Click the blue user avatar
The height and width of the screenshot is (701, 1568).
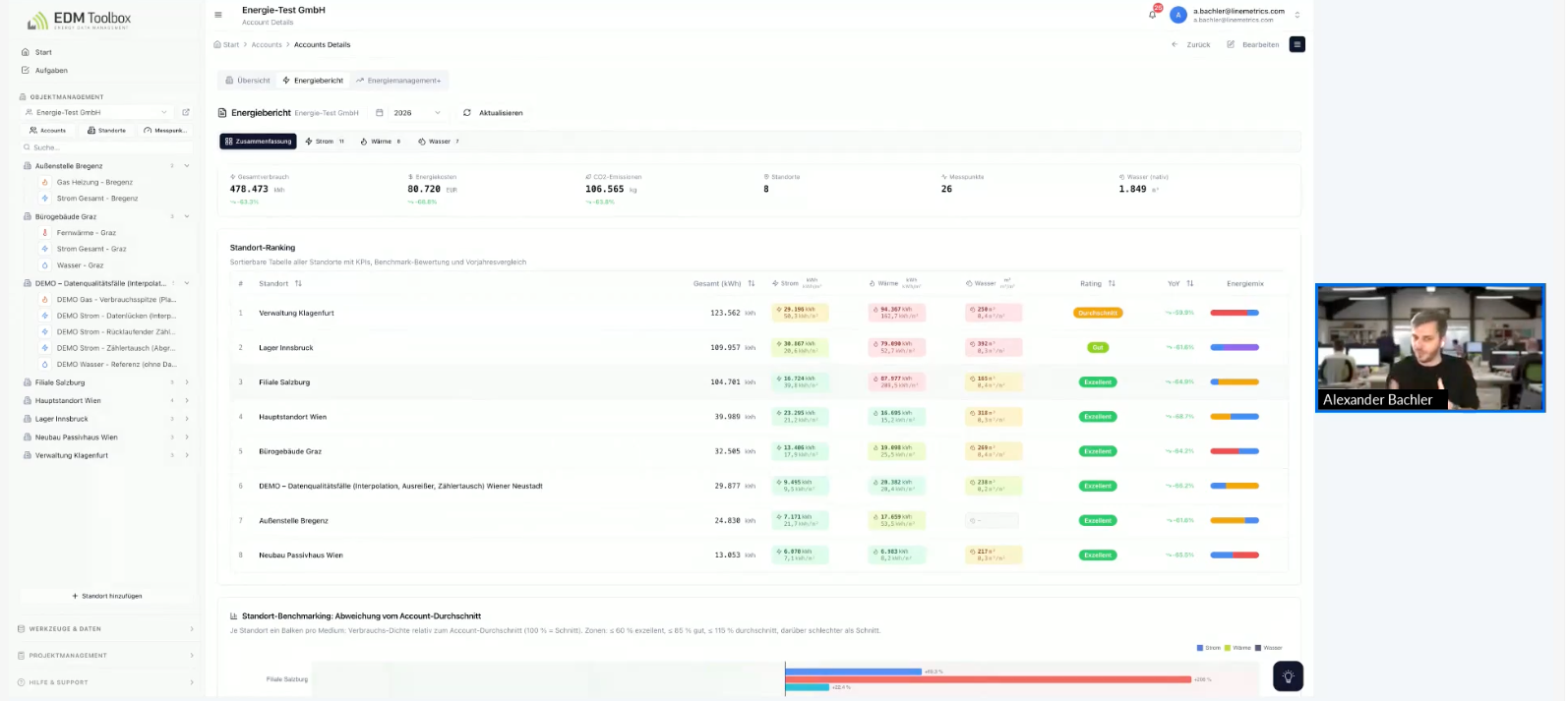(1177, 15)
